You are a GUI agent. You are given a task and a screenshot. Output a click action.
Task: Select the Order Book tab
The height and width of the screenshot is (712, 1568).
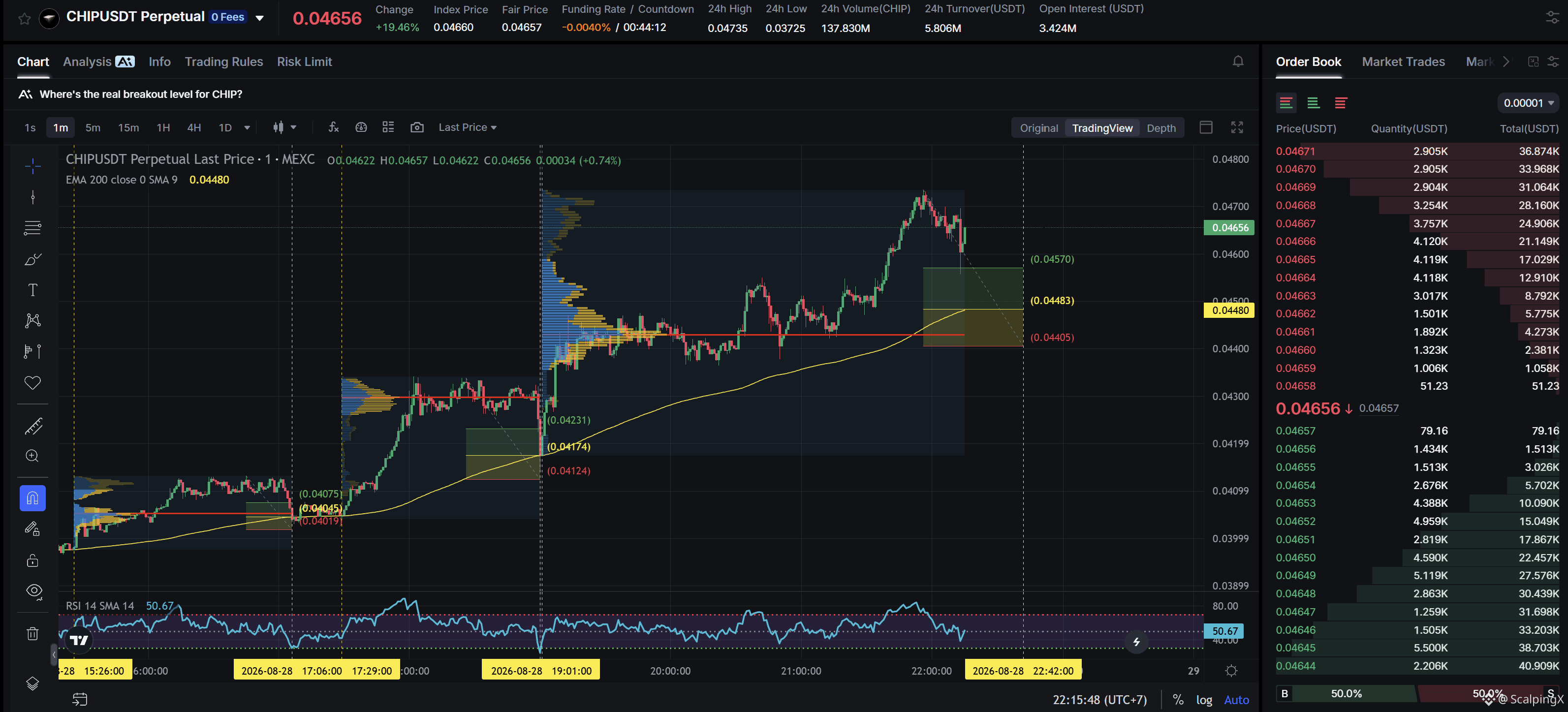tap(1308, 62)
